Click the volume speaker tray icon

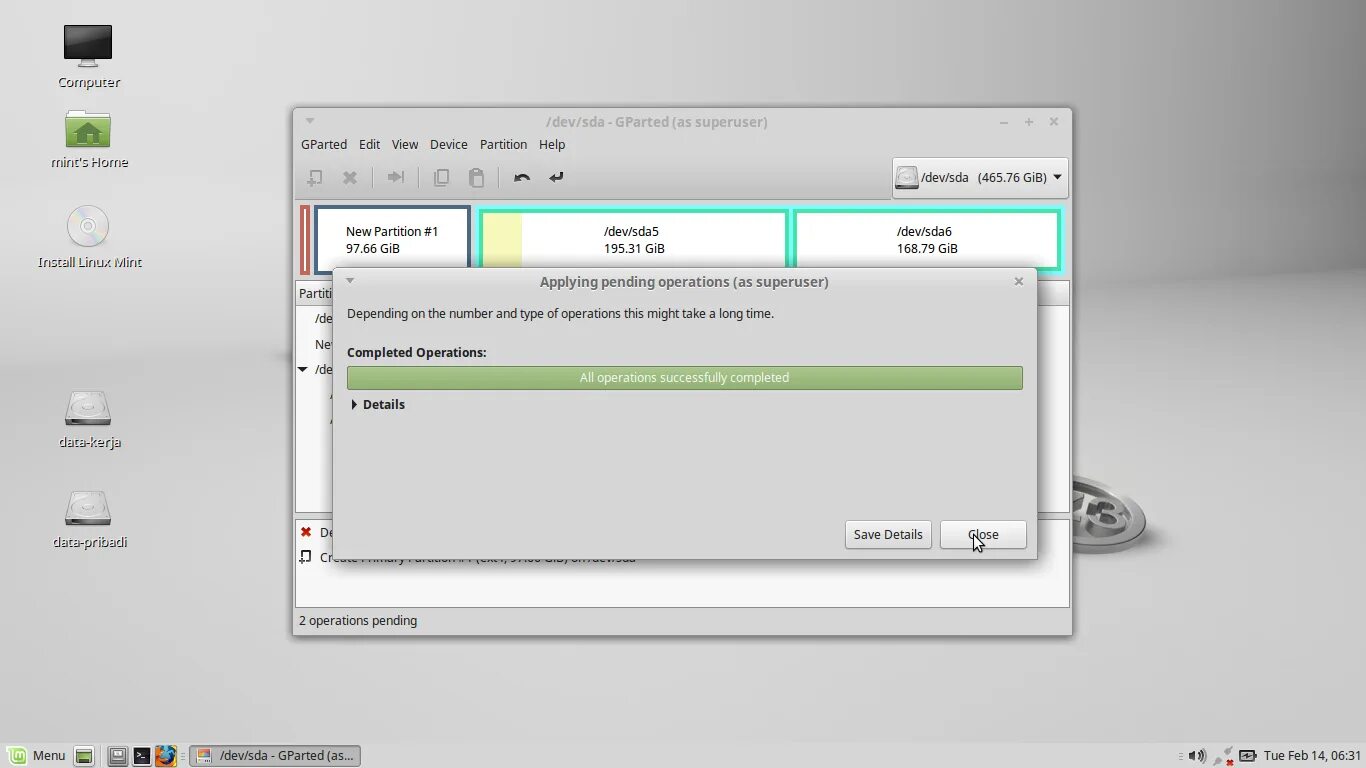coord(1197,756)
